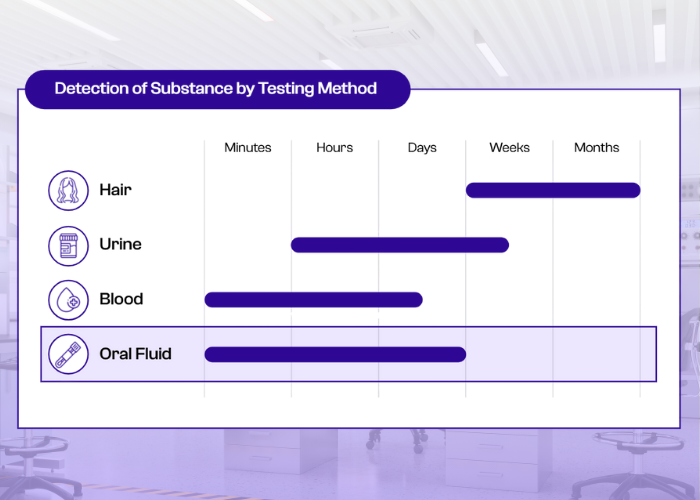The image size is (700, 500).
Task: Click the Hair detection window bar
Action: 553,190
